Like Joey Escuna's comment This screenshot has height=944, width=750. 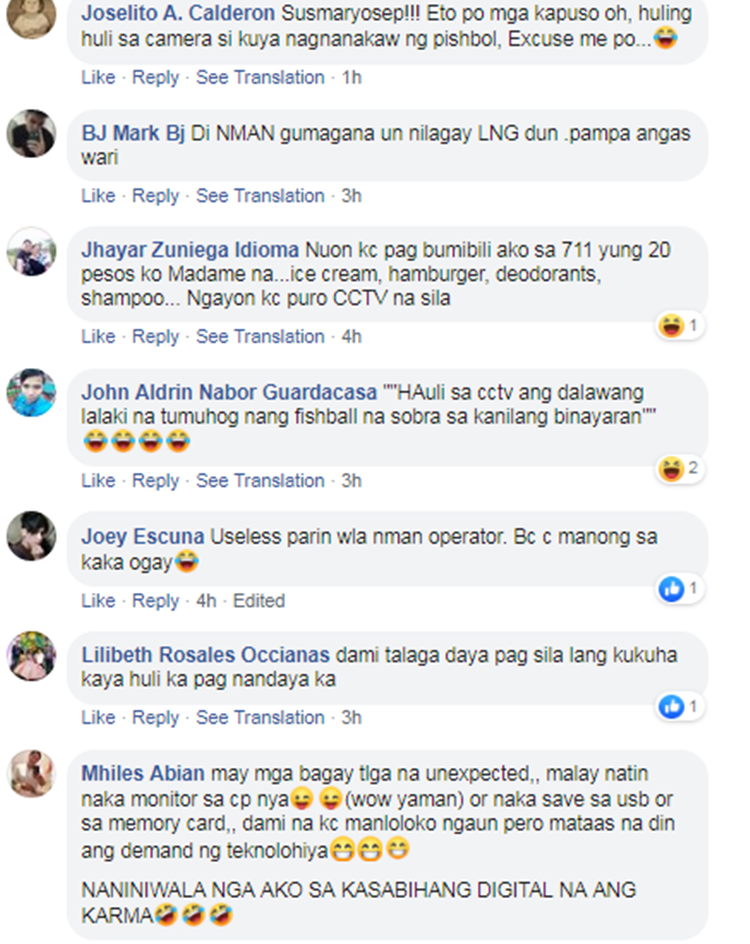[x=98, y=601]
